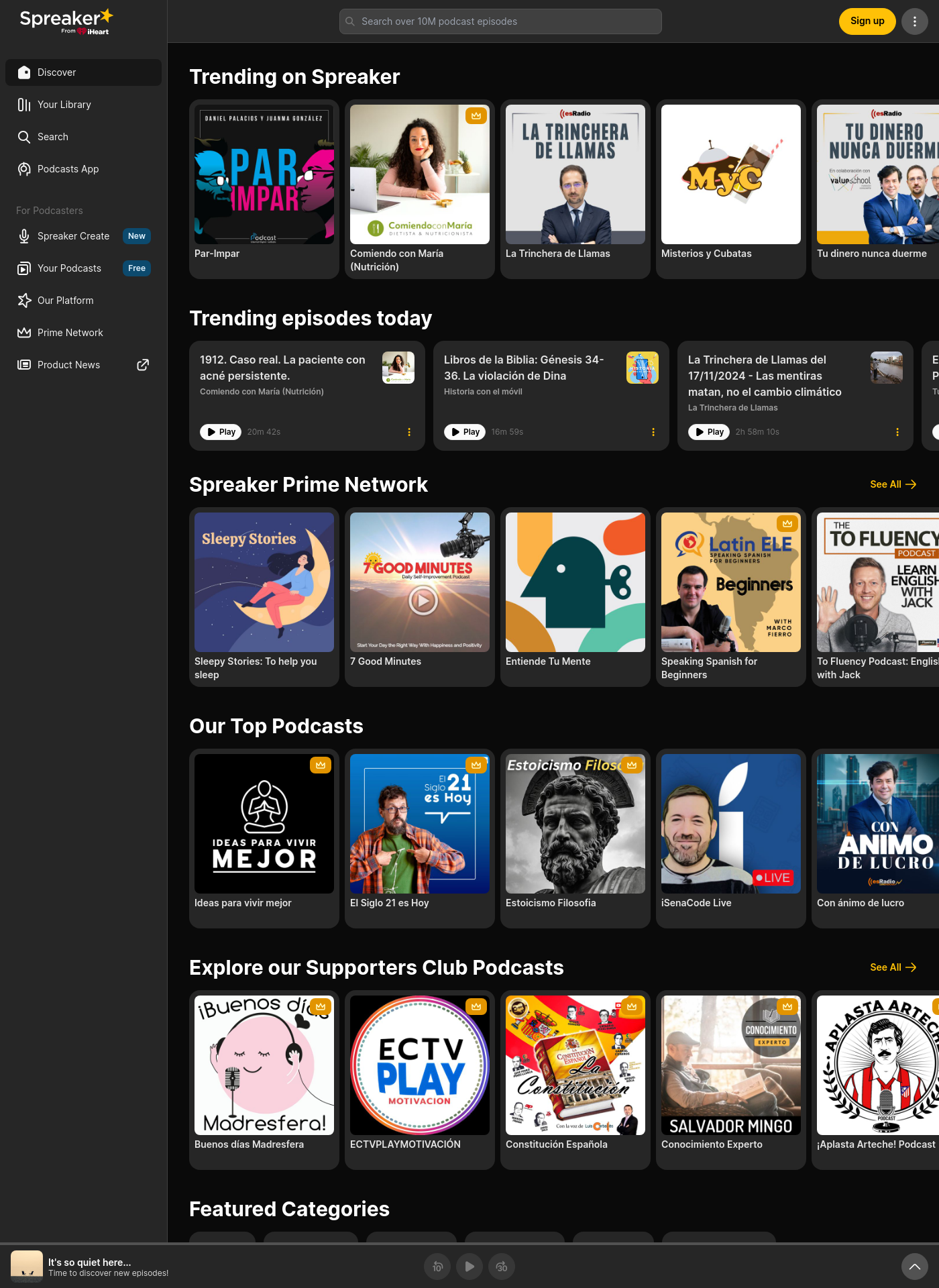The height and width of the screenshot is (1288, 939).
Task: Open options for the acné persistente episode
Action: 409,432
